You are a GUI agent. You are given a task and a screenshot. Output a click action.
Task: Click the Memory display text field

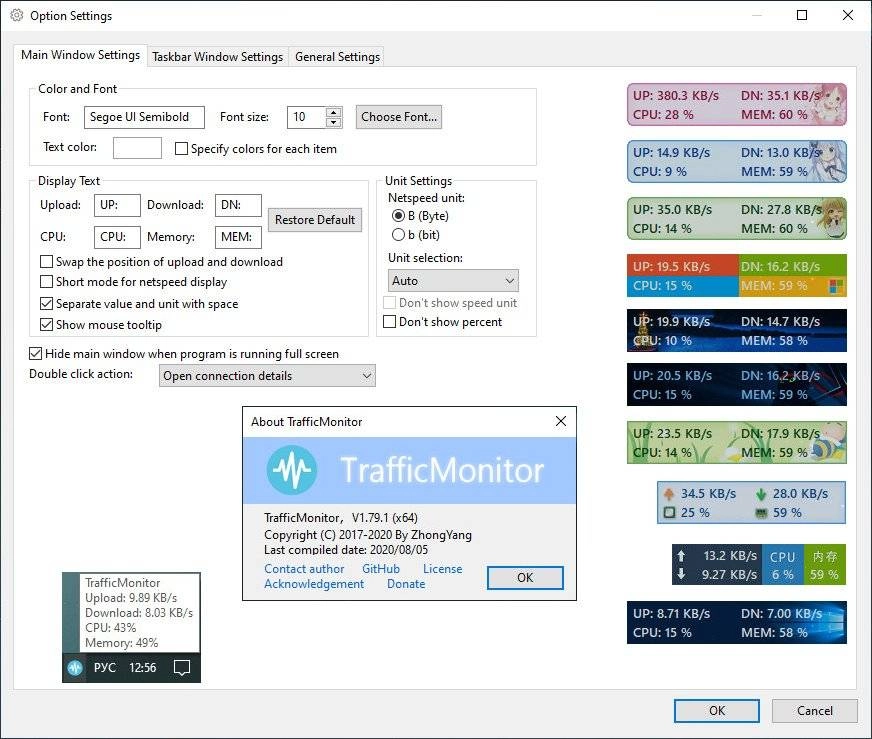(238, 237)
